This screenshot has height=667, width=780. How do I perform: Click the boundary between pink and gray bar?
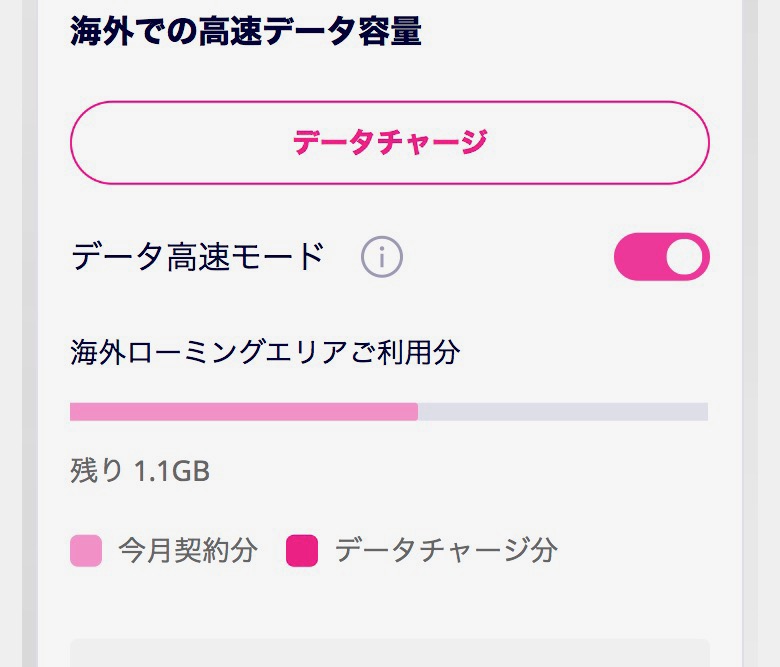click(x=418, y=412)
